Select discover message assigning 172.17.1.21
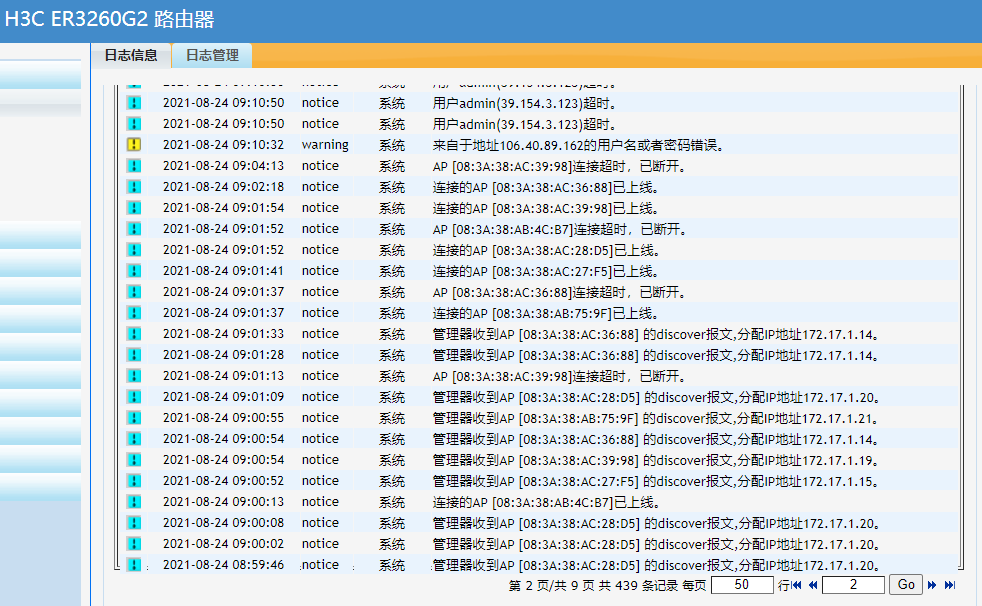The height and width of the screenshot is (606, 982). point(656,418)
